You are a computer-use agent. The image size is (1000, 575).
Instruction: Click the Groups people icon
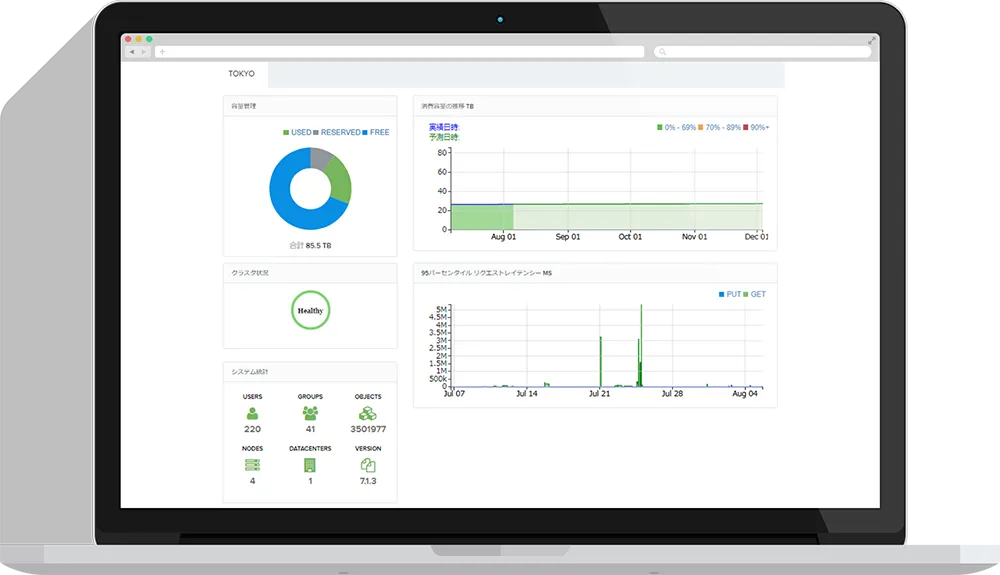(x=310, y=413)
